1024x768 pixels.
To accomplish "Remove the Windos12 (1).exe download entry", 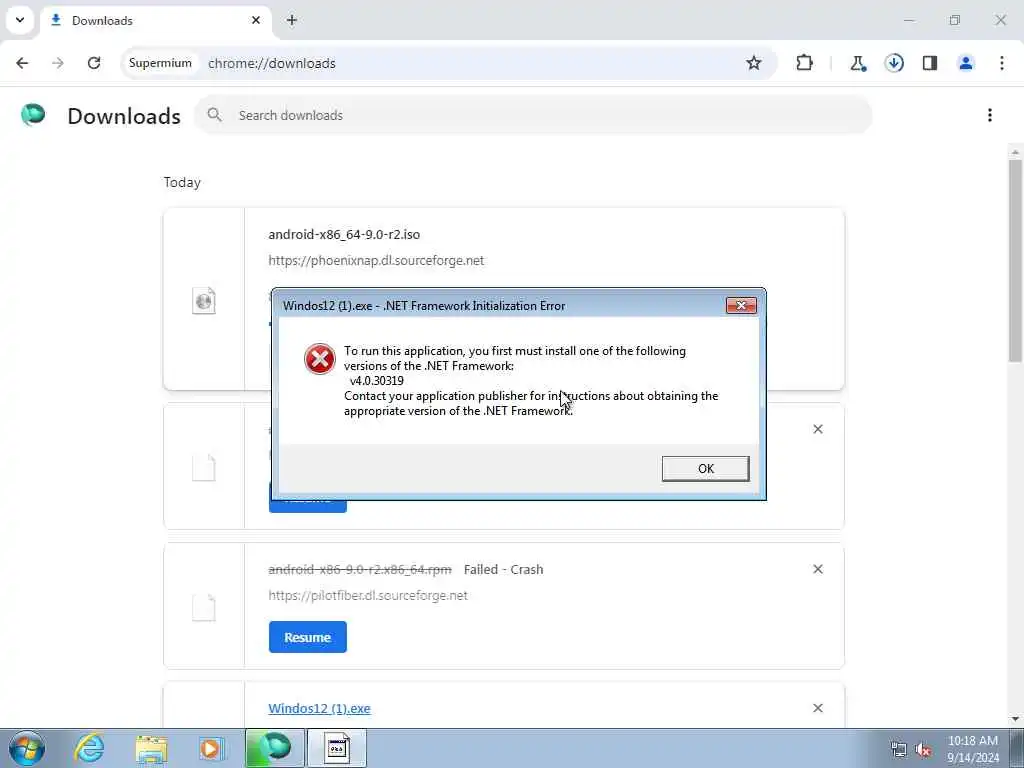I will [818, 708].
